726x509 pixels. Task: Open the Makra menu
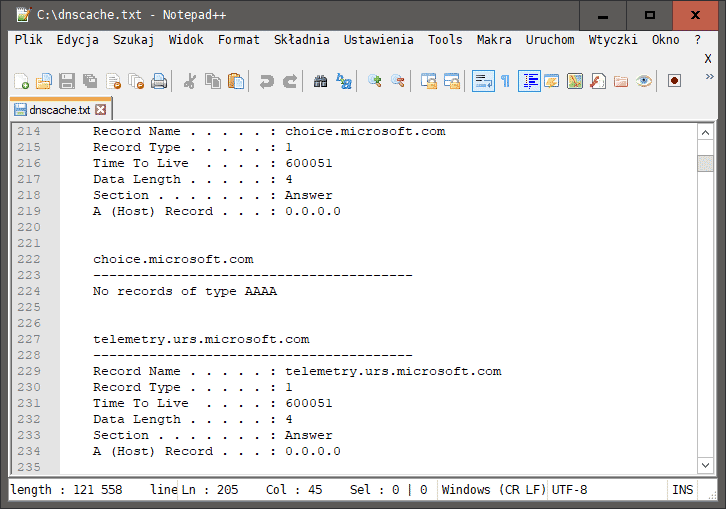[494, 40]
